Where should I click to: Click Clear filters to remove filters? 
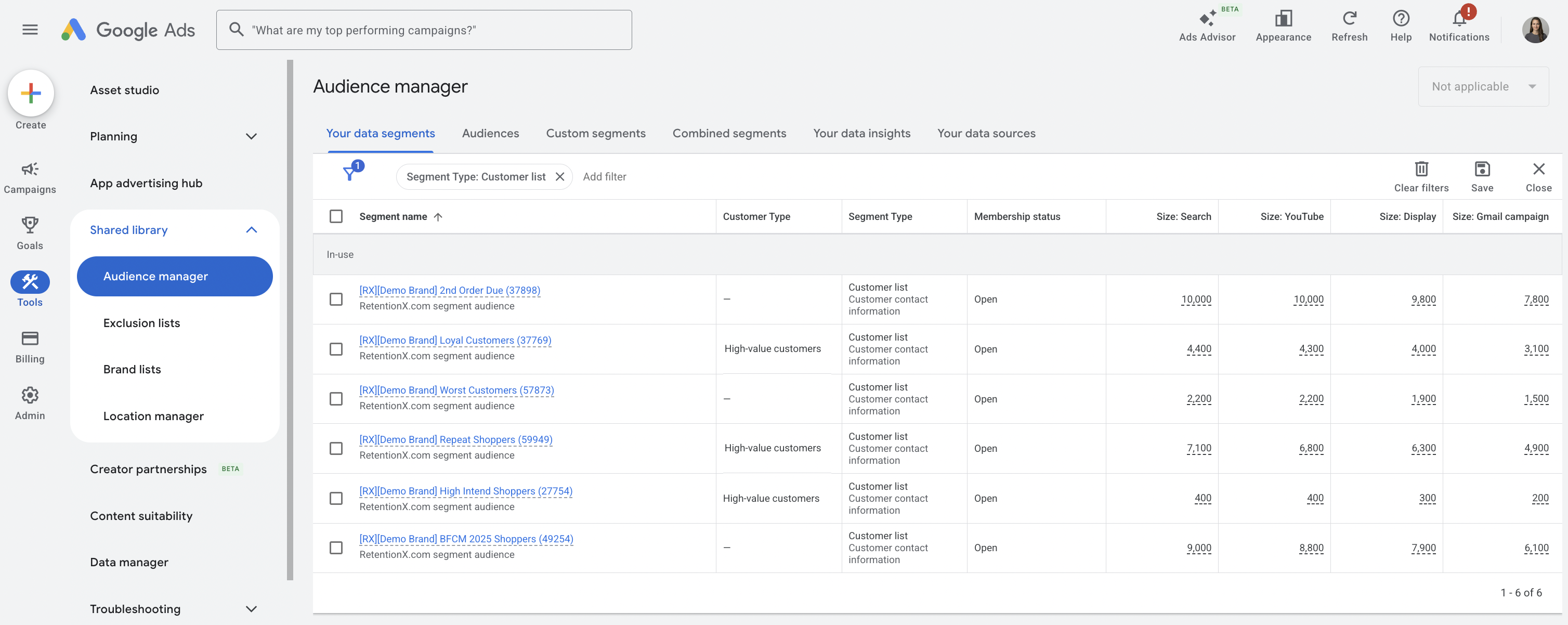coord(1421,176)
